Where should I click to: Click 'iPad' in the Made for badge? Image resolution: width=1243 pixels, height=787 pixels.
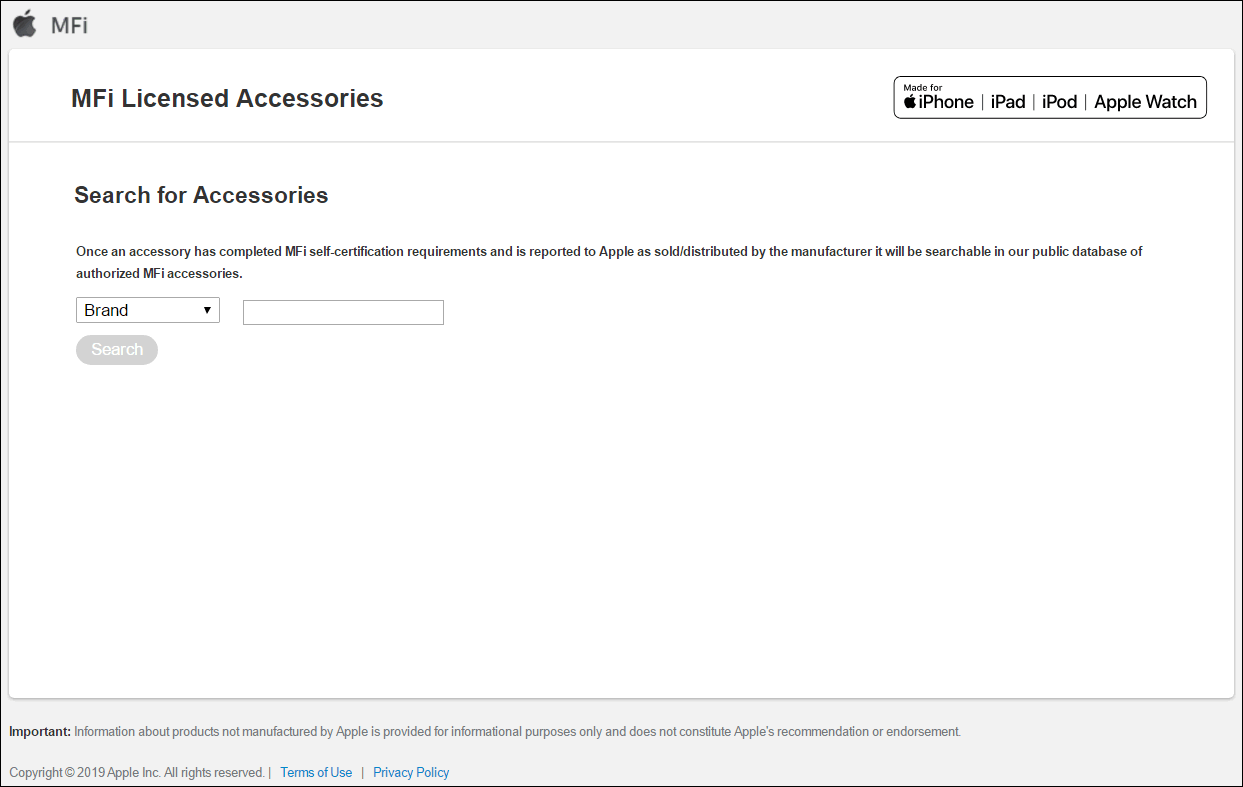click(1008, 102)
